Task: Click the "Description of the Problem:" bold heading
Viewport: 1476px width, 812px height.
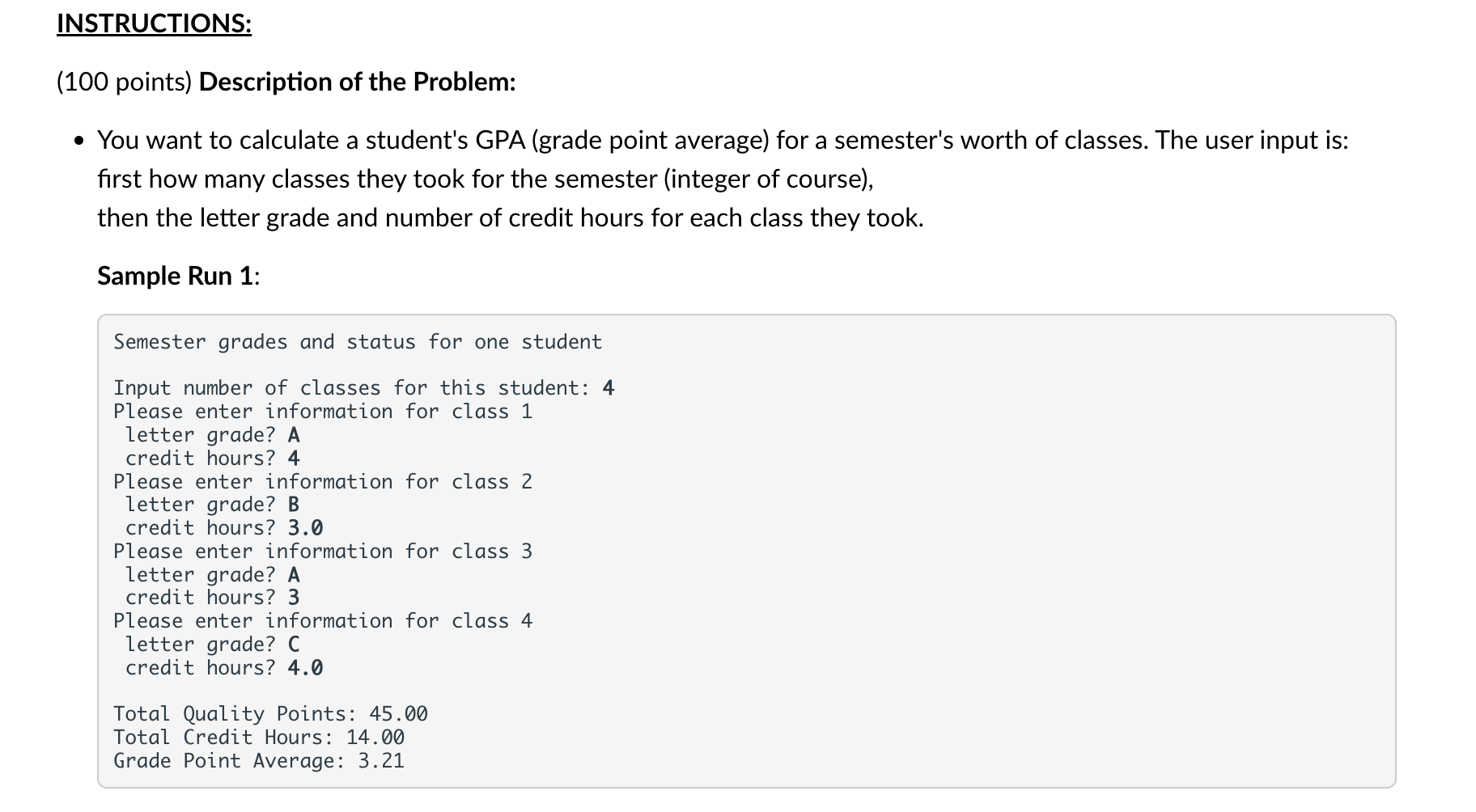Action: point(357,82)
